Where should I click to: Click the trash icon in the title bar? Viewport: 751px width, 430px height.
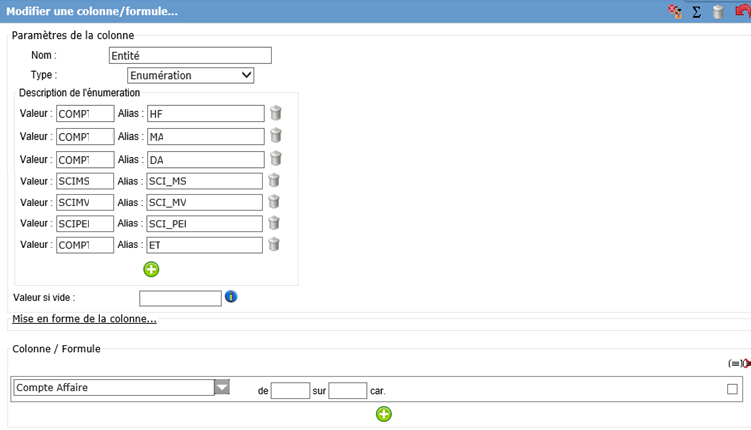(717, 12)
